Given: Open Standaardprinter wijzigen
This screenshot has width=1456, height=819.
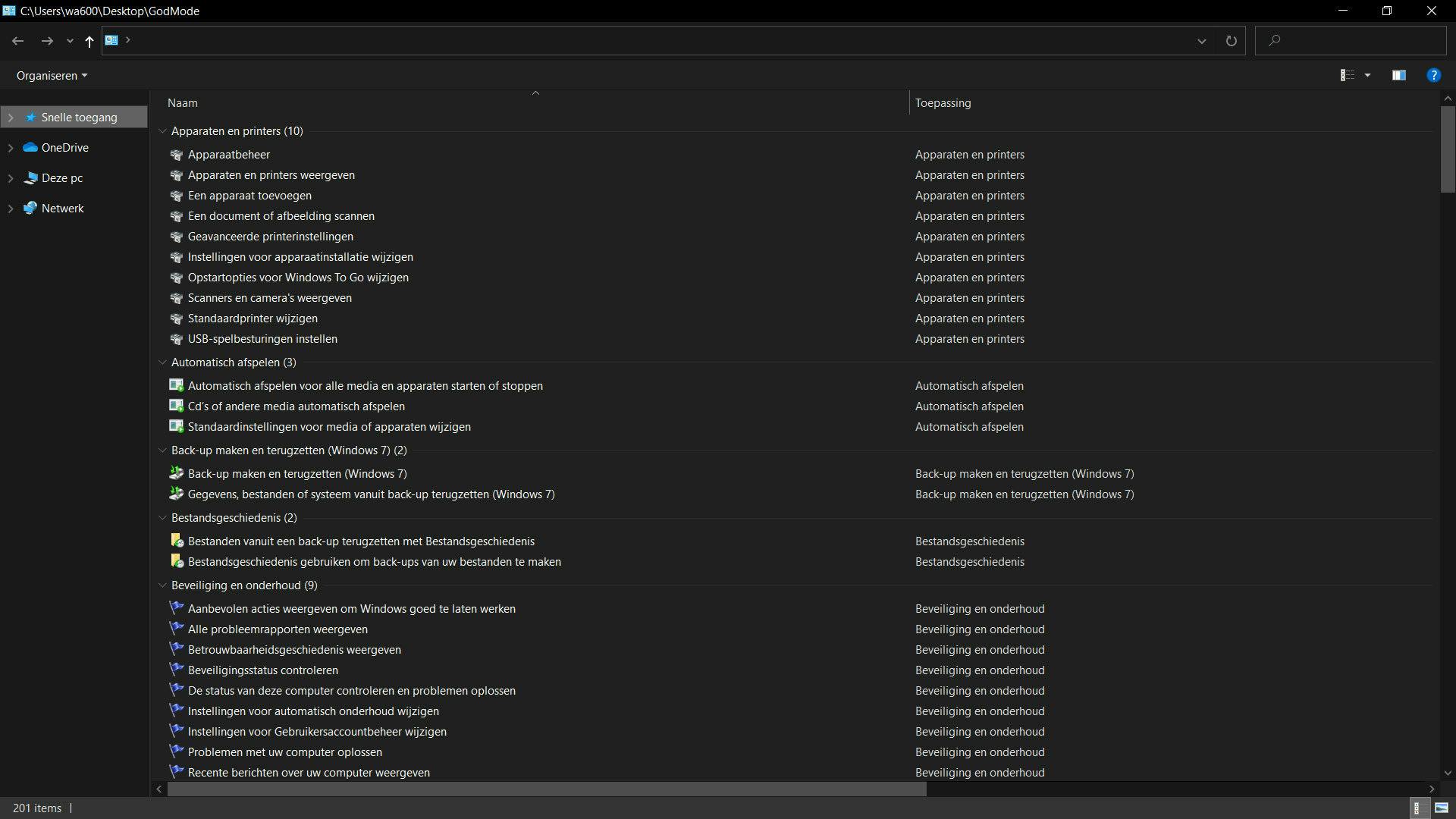Looking at the screenshot, I should pos(253,318).
